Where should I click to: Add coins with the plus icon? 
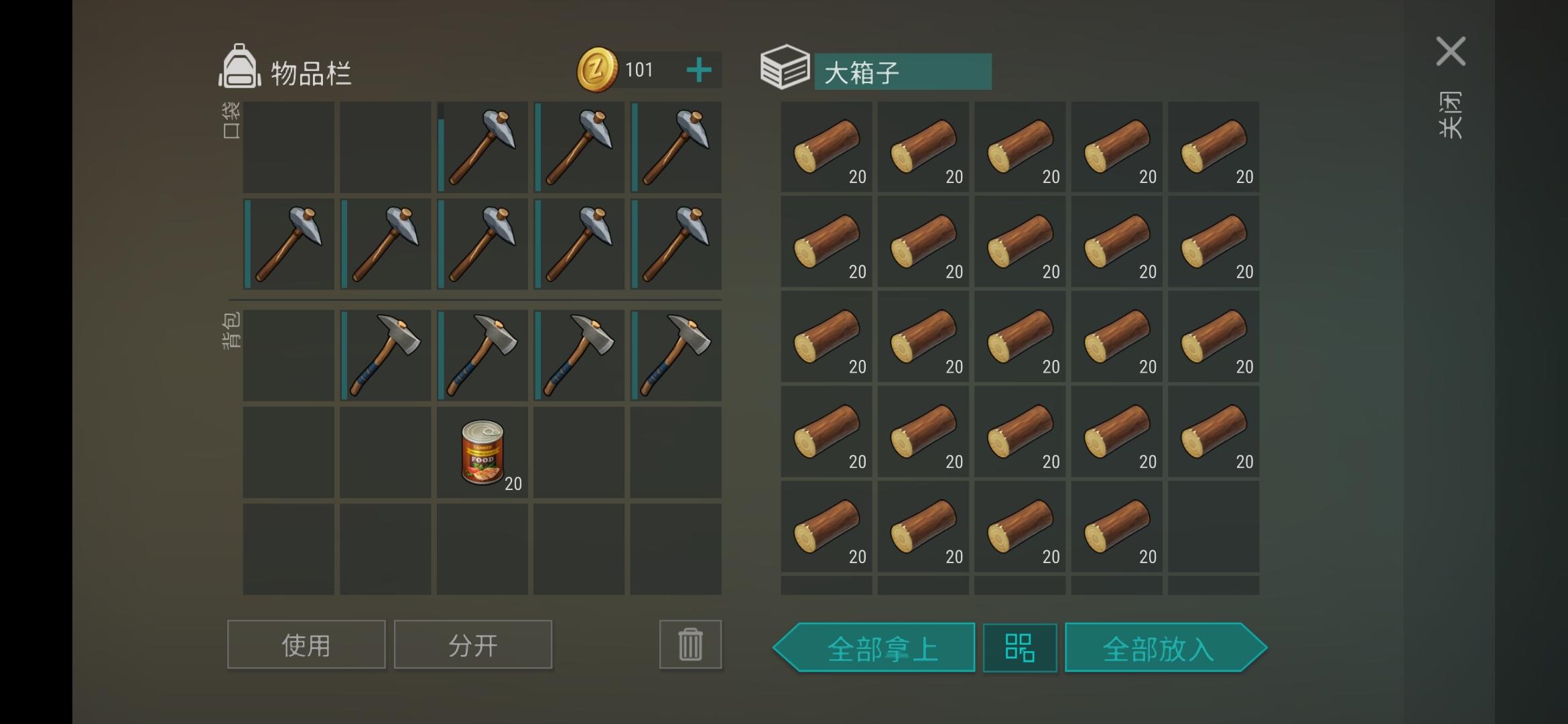pyautogui.click(x=699, y=70)
